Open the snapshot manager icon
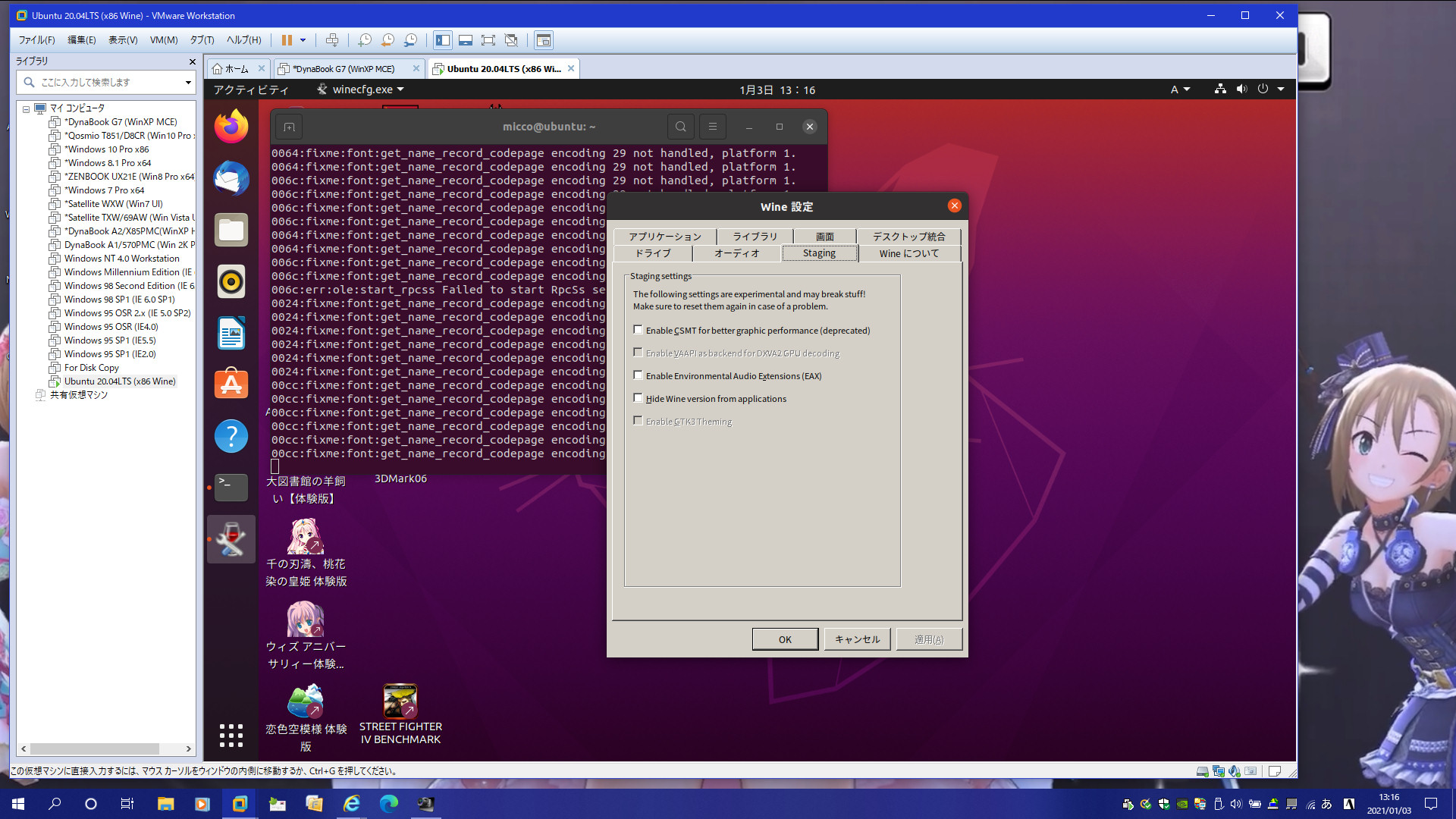This screenshot has width=1456, height=819. [410, 40]
